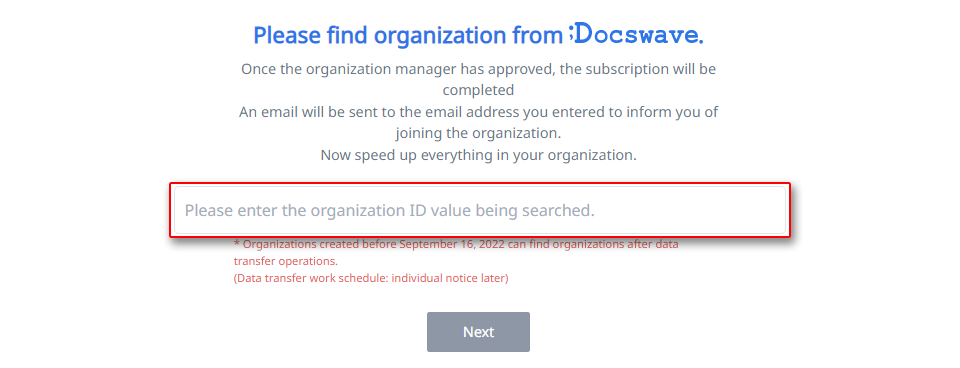Click the 'individual notice later' phrase

pos(448,278)
